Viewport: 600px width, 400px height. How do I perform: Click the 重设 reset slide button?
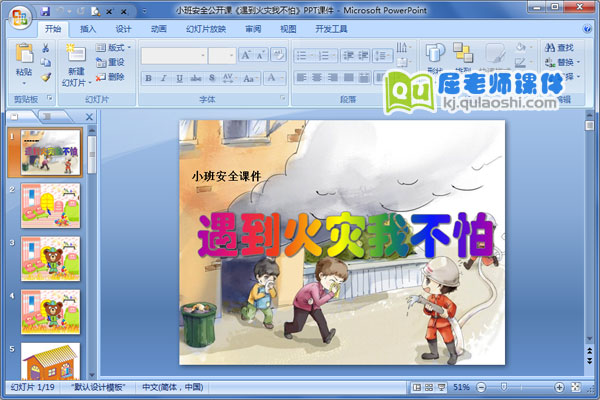click(110, 62)
